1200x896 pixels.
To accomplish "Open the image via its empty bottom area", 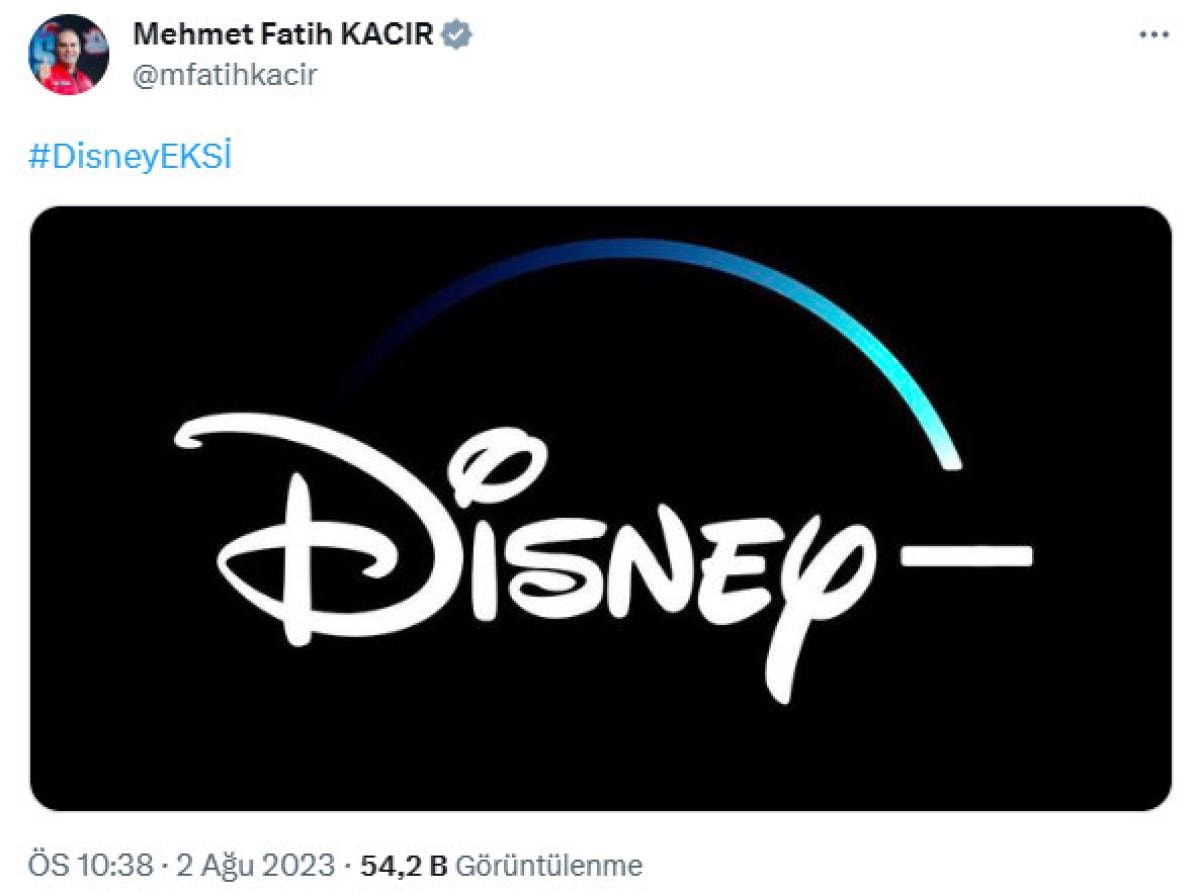I will tap(600, 760).
